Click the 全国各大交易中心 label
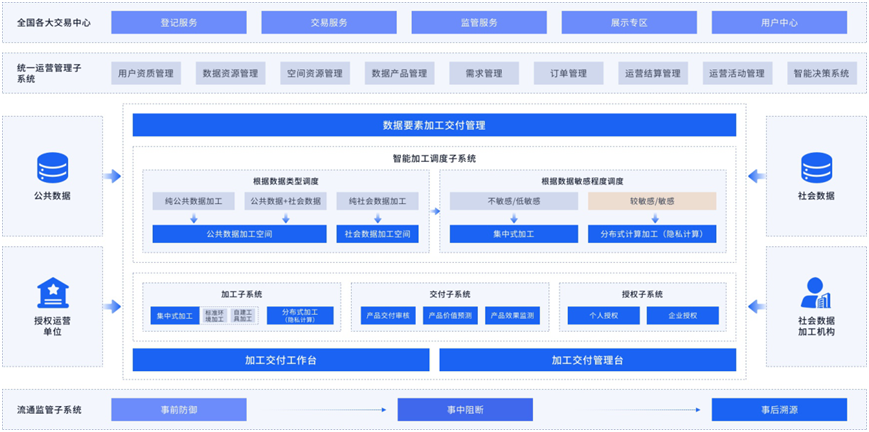 (54, 23)
